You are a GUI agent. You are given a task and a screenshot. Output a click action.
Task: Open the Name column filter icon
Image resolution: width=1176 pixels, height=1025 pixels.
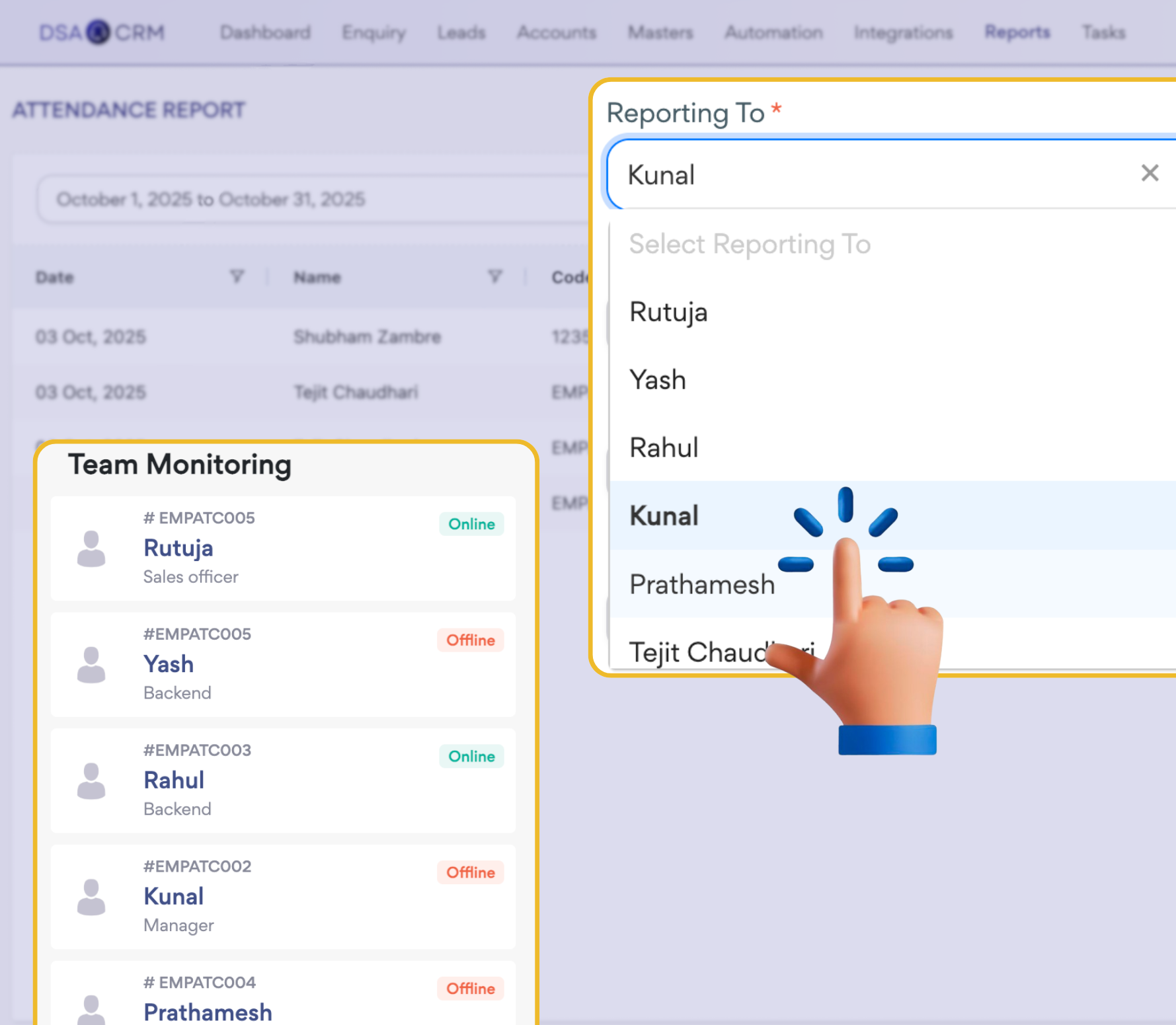click(x=494, y=276)
